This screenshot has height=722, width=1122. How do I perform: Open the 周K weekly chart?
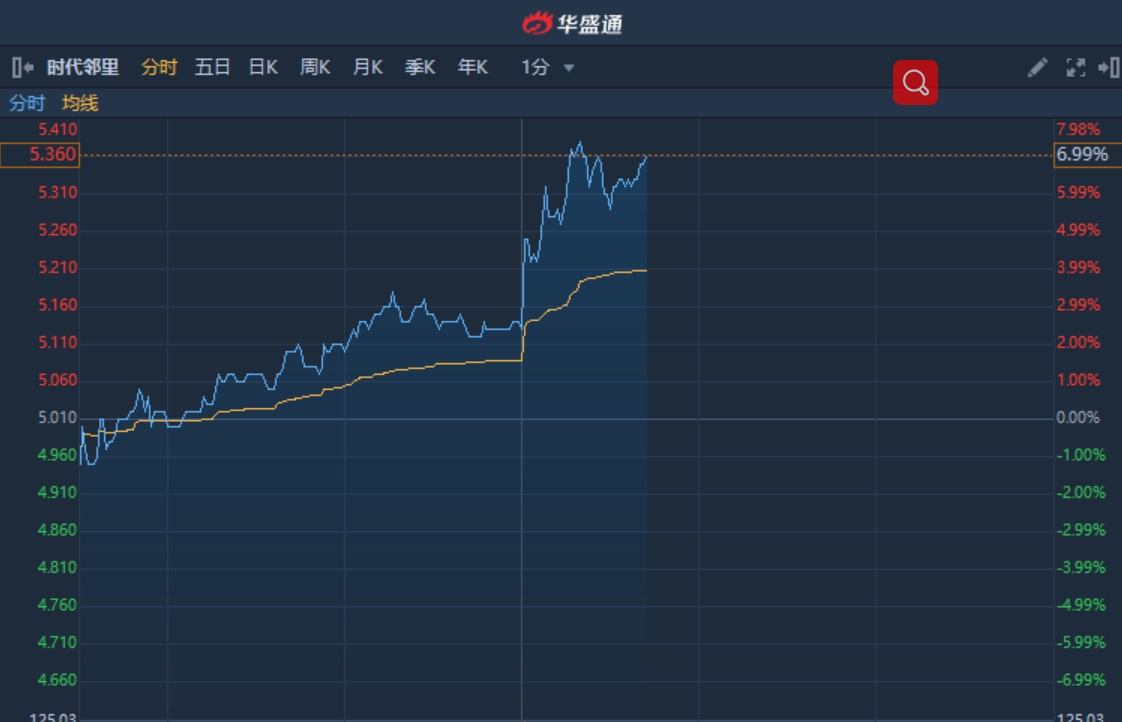315,67
